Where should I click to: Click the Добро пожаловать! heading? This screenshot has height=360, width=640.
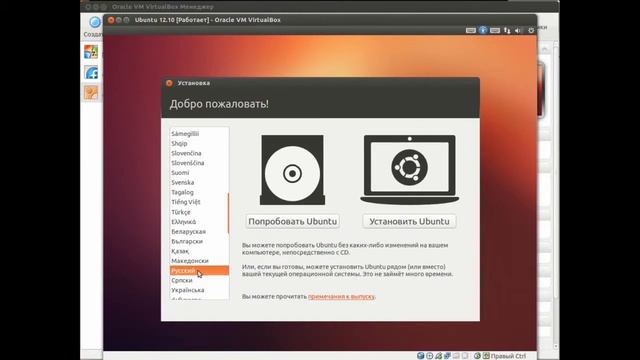tap(219, 104)
